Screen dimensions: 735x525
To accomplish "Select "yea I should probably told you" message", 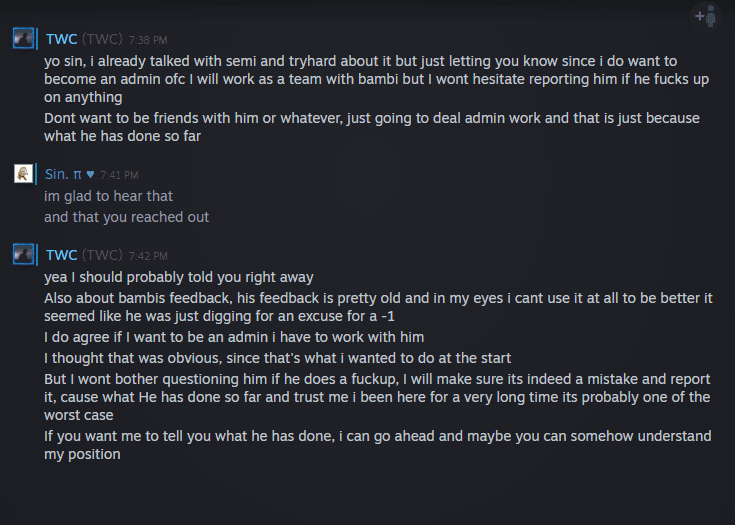I will (x=179, y=277).
